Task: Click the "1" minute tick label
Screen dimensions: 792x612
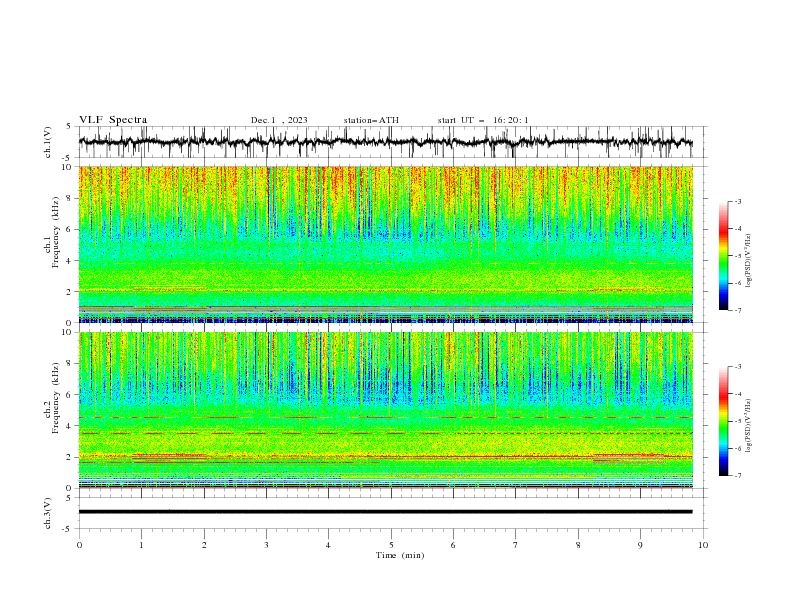Action: (141, 545)
